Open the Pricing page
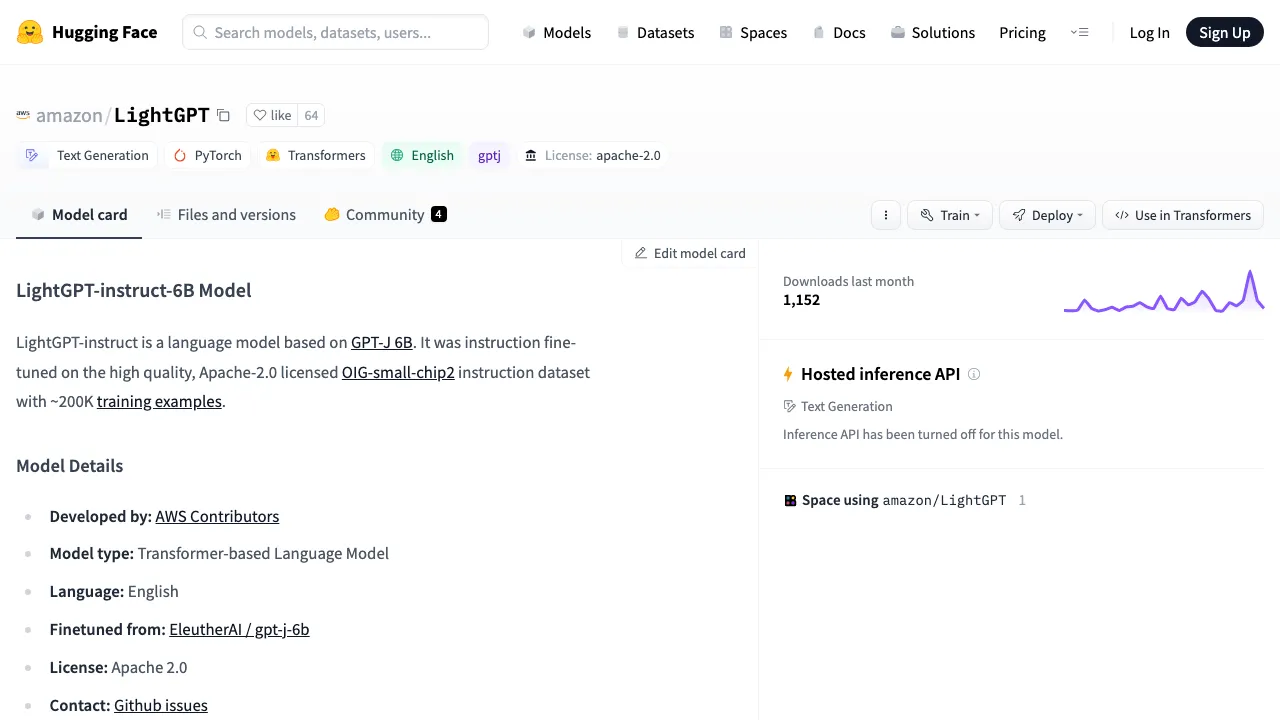Image resolution: width=1280 pixels, height=720 pixels. (x=1022, y=32)
